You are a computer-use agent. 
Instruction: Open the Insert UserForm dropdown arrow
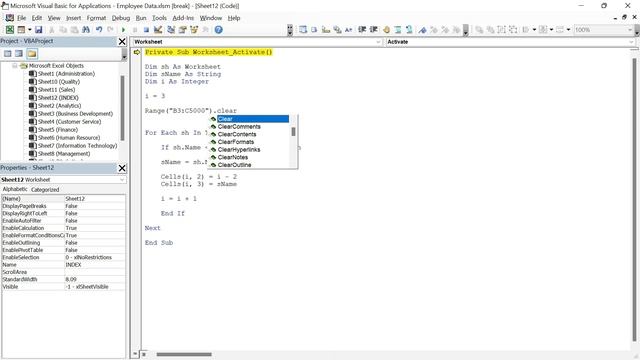click(29, 29)
